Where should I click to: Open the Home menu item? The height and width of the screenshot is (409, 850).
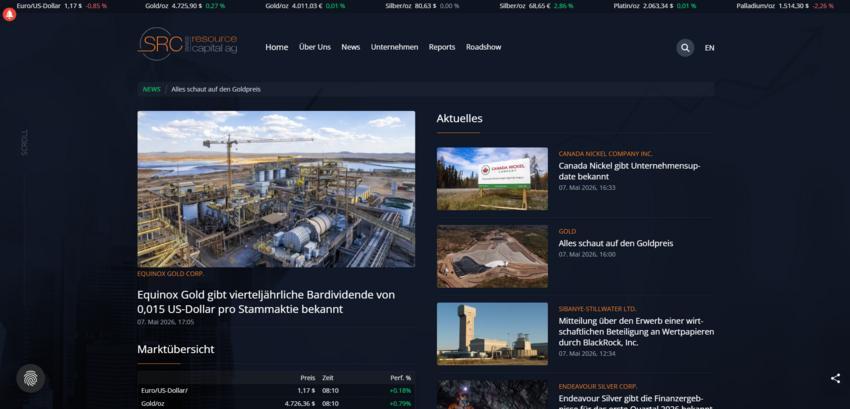[276, 47]
